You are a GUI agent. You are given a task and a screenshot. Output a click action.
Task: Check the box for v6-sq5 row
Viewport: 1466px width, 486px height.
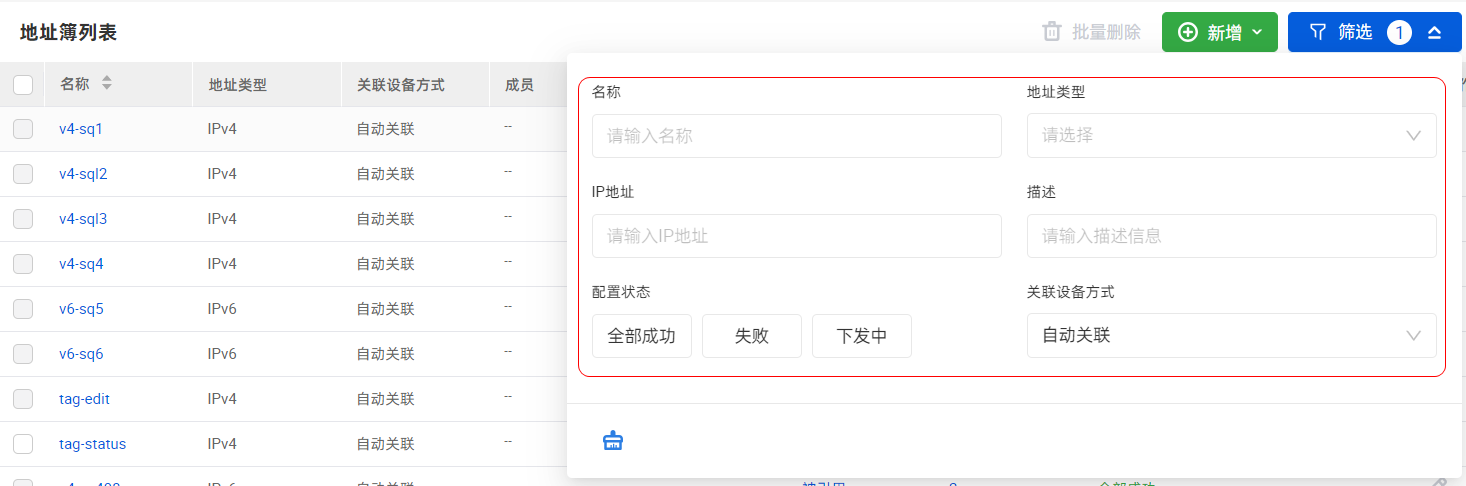pos(23,309)
